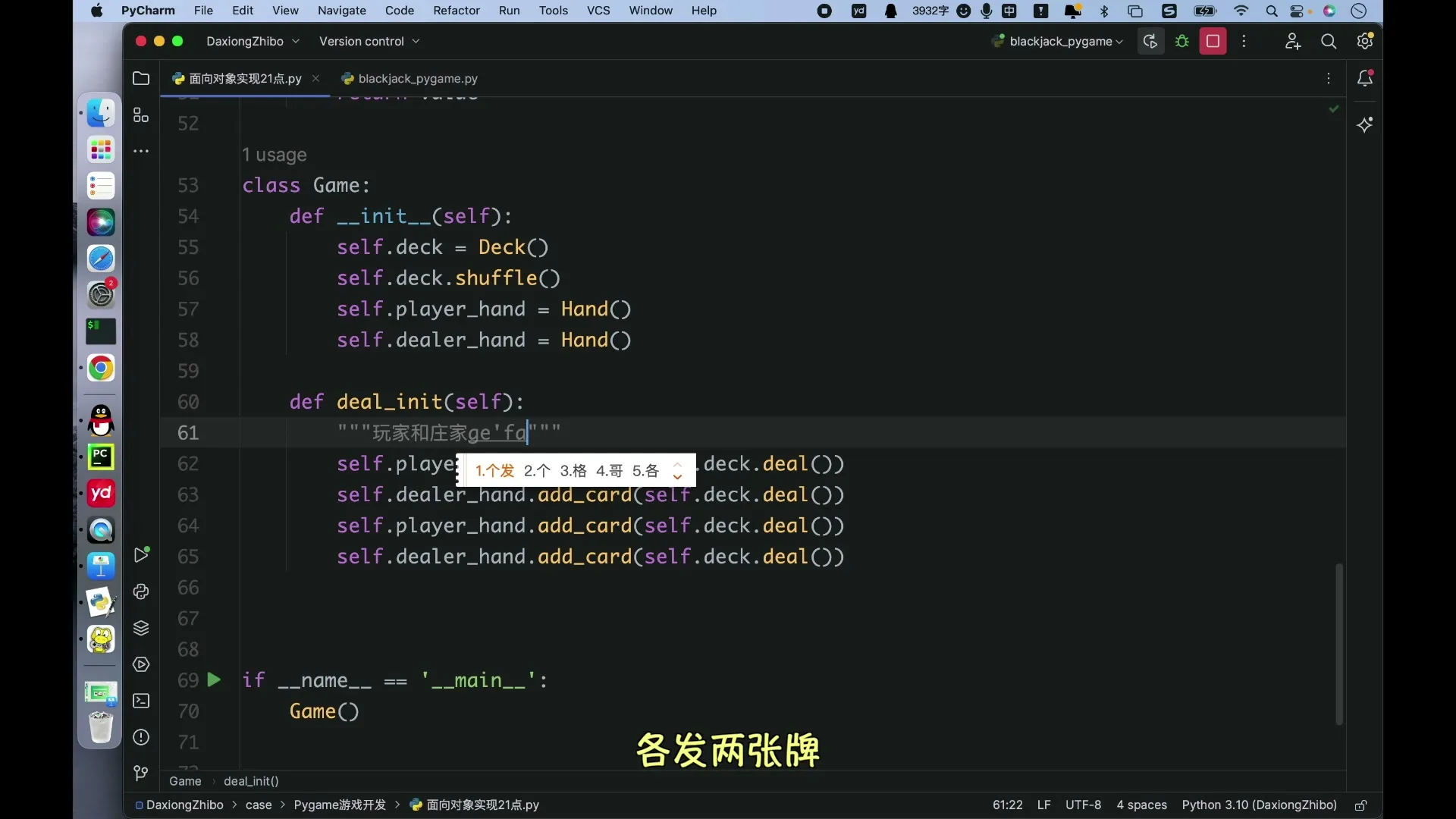
Task: Open Search Everywhere magnifier in PyCharm toolbar
Action: point(1329,42)
